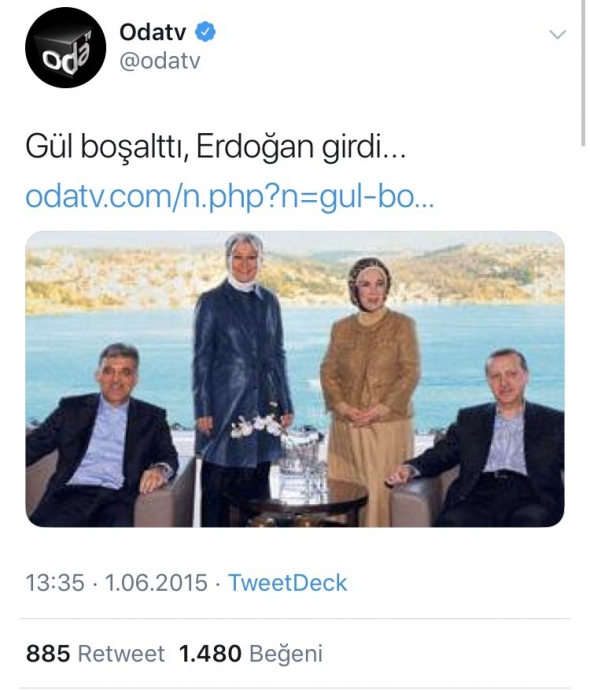Click the 13:35 · 1.06.2015 timestamp
This screenshot has width=590, height=690.
[x=116, y=583]
